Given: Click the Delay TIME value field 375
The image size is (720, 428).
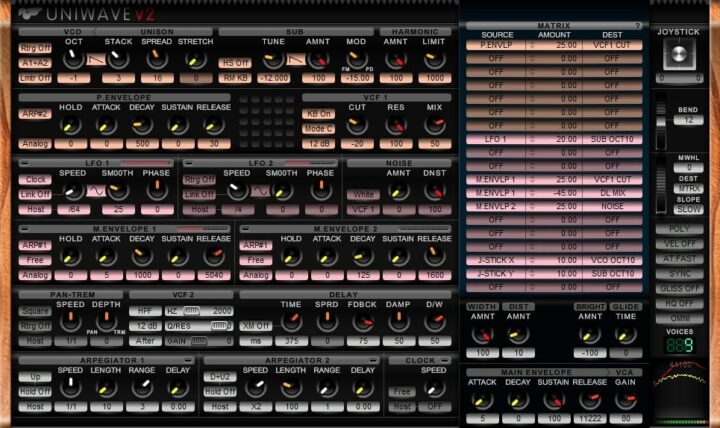Looking at the screenshot, I should [x=293, y=341].
